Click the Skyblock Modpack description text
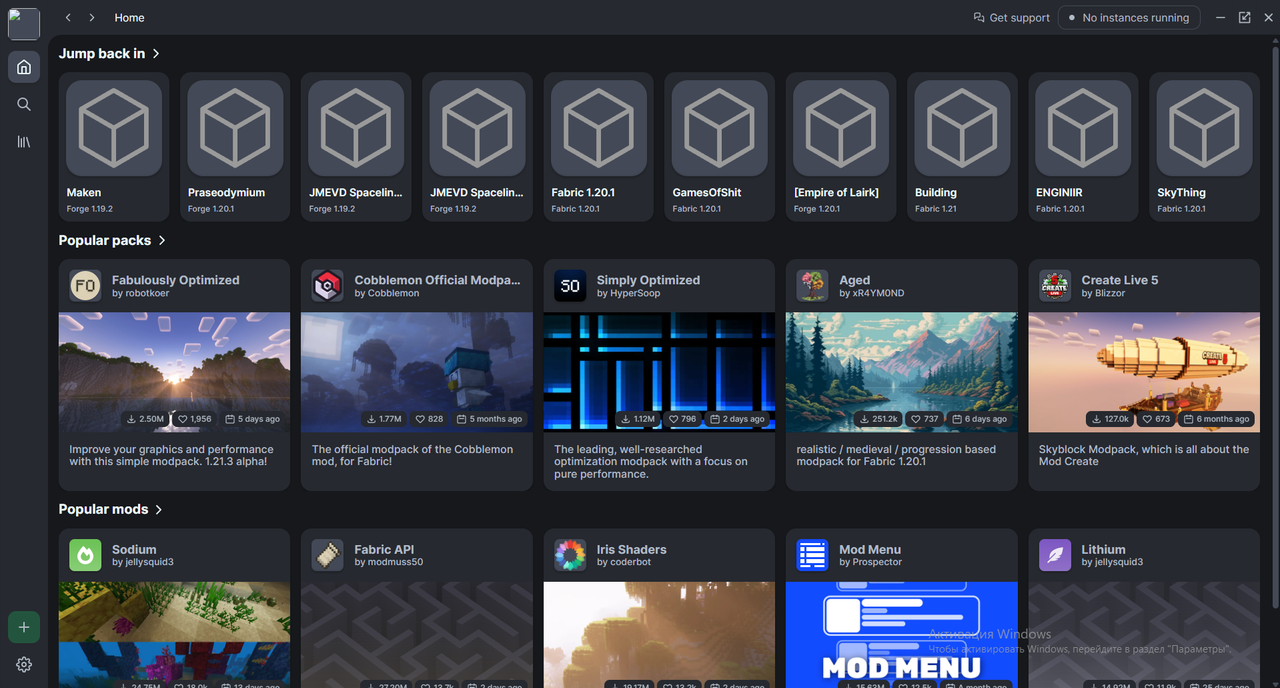 (x=1144, y=456)
